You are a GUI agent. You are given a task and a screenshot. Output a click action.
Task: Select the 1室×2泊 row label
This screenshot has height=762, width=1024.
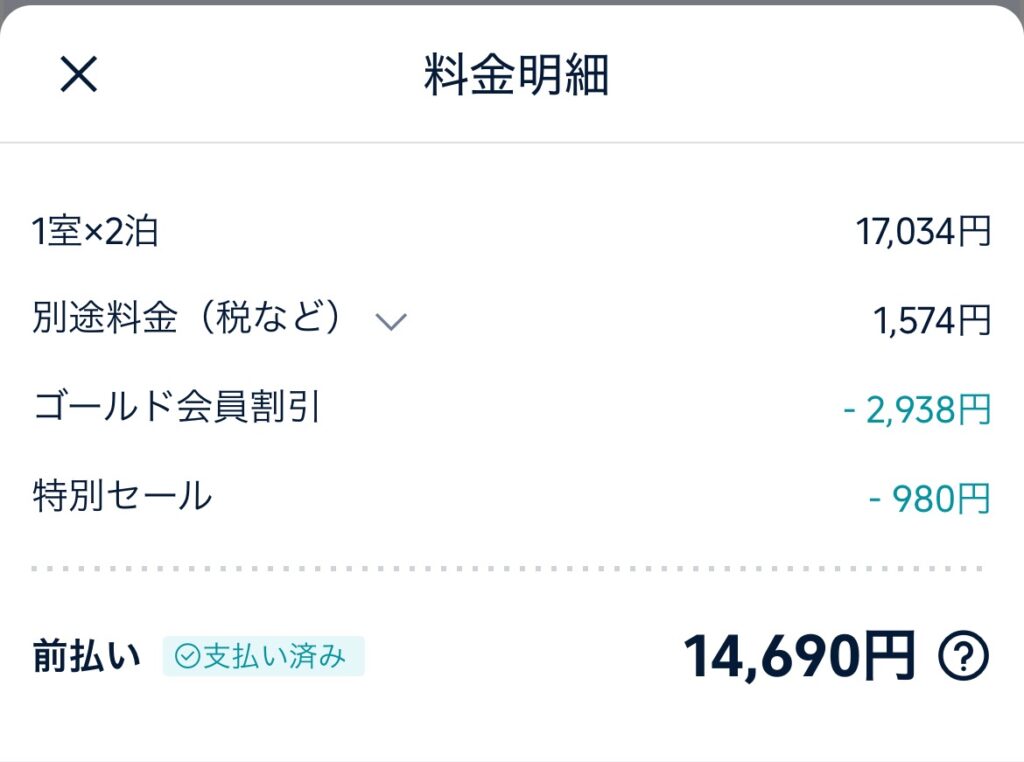click(95, 231)
